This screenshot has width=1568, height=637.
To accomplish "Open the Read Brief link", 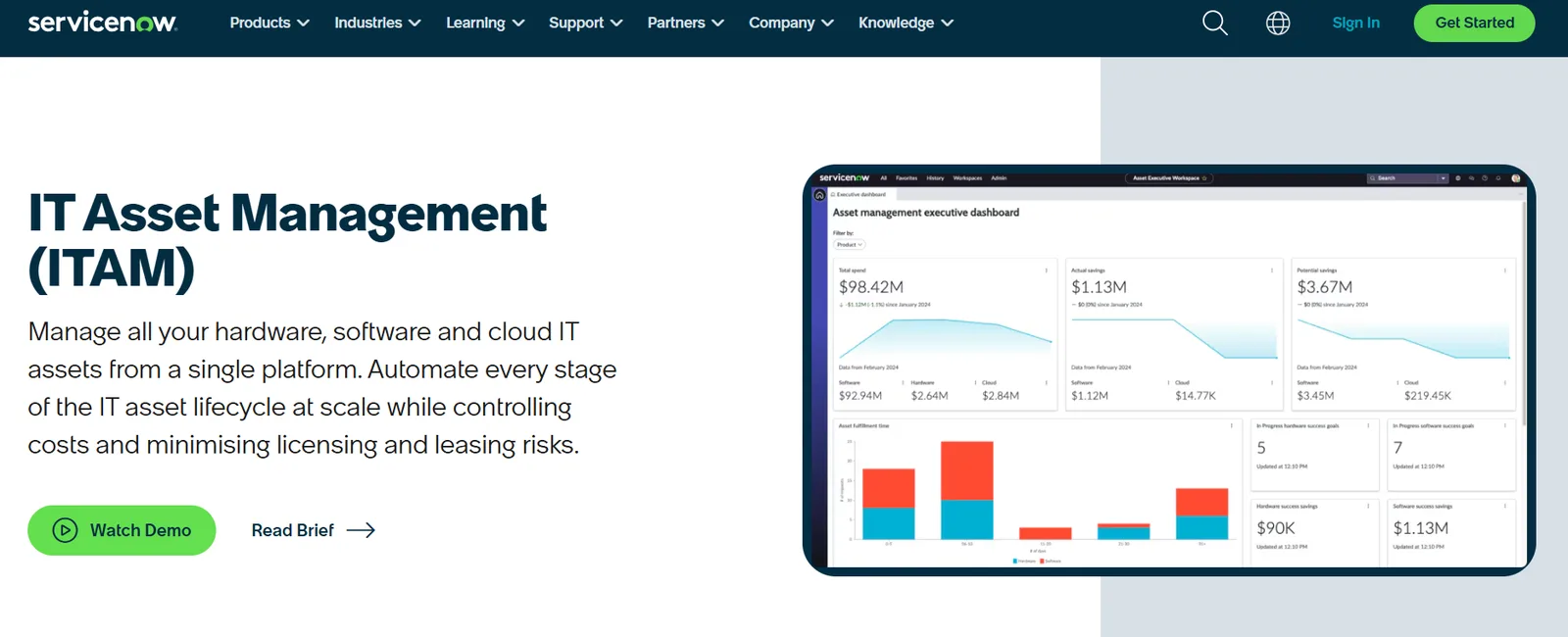I will pyautogui.click(x=314, y=530).
